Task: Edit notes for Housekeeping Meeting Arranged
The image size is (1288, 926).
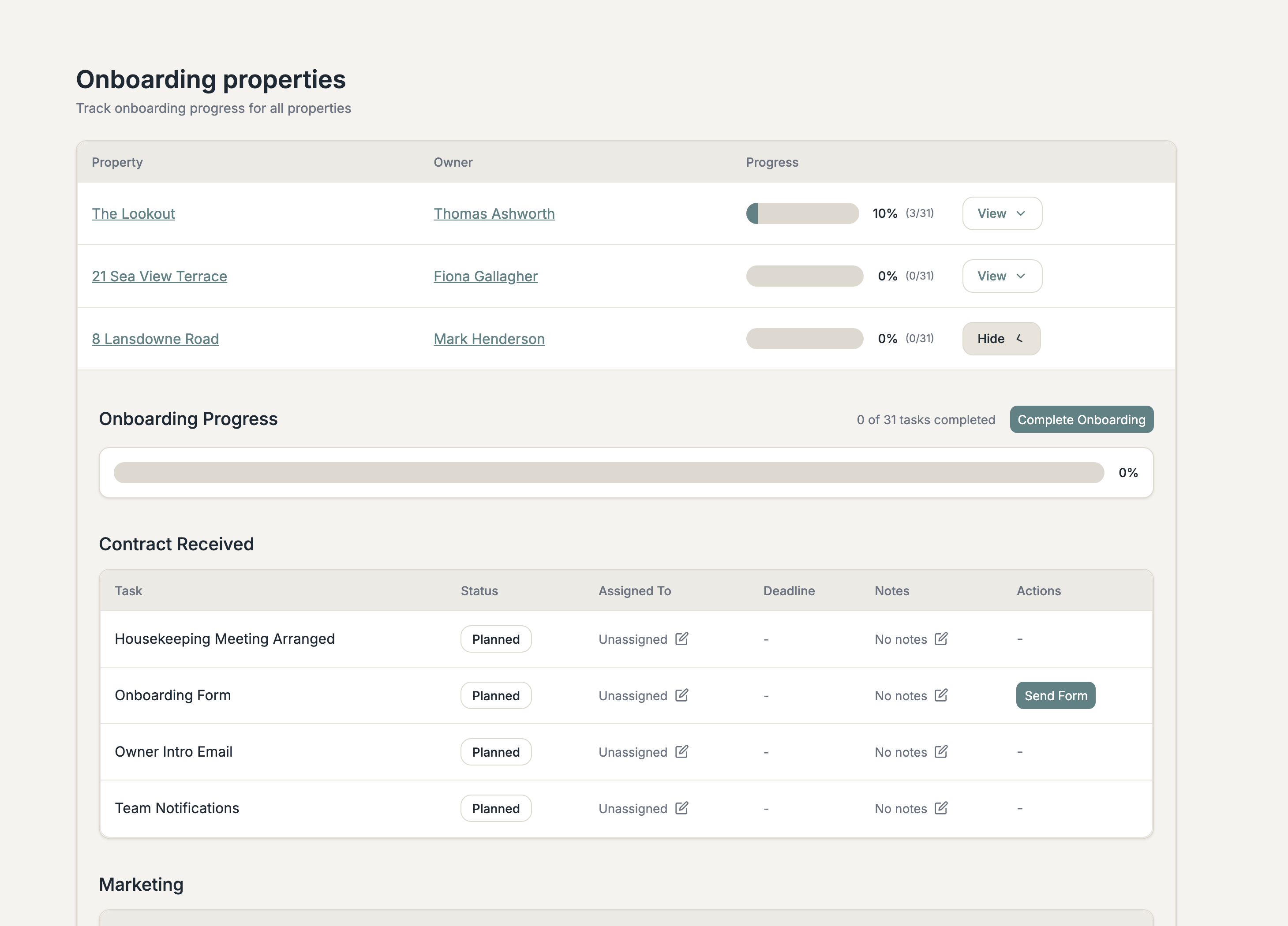Action: point(942,638)
